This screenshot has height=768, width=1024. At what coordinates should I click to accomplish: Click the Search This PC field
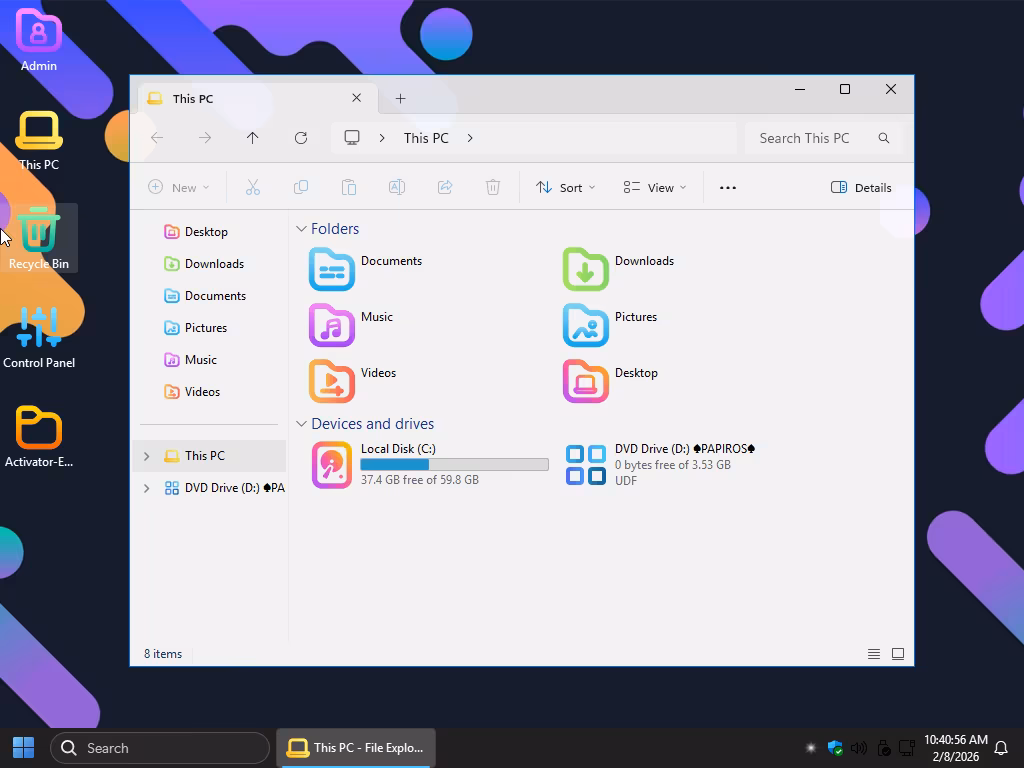coord(810,138)
